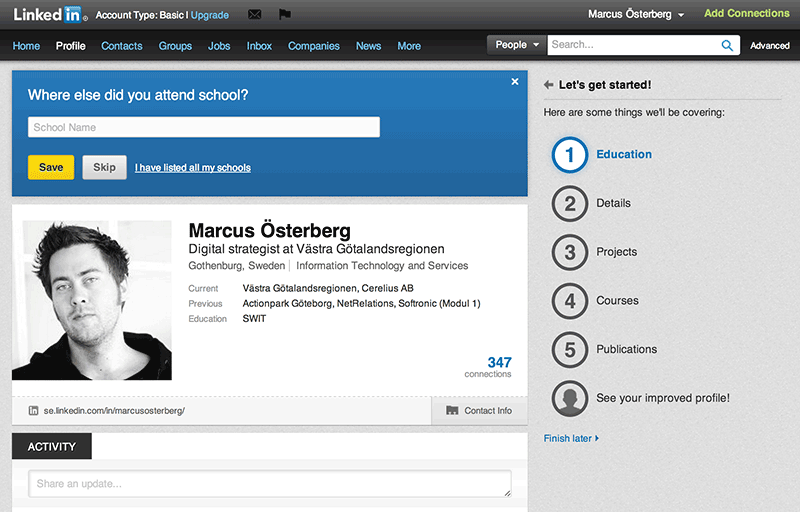This screenshot has height=512, width=800.
Task: Open the notifications flag icon
Action: 285,14
